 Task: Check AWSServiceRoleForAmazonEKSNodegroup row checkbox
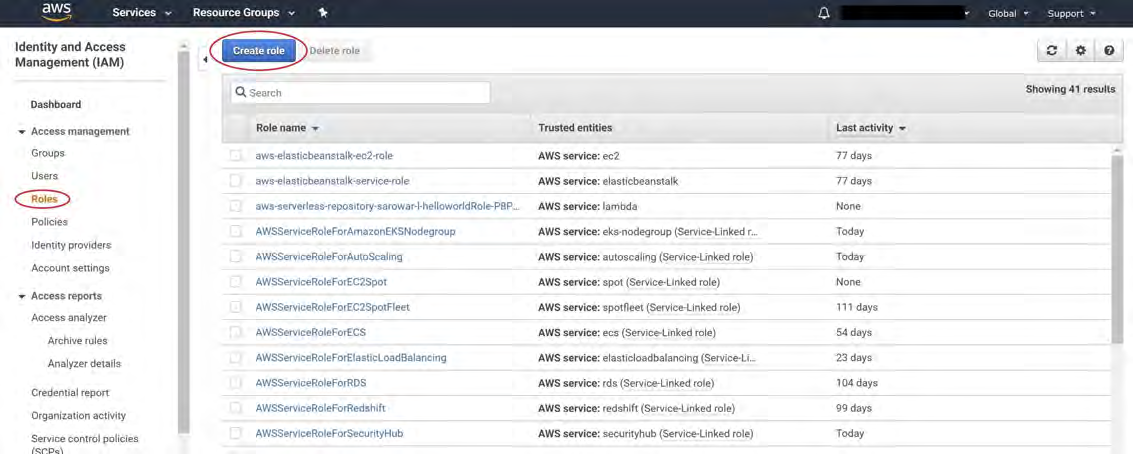click(236, 231)
